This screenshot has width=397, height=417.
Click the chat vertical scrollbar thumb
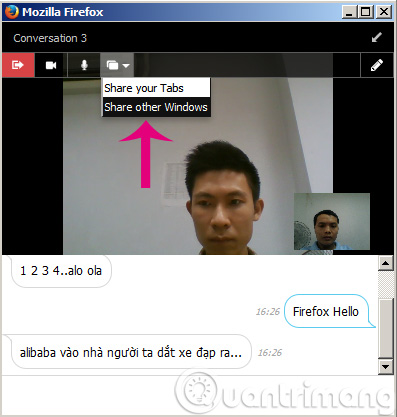coord(386,329)
